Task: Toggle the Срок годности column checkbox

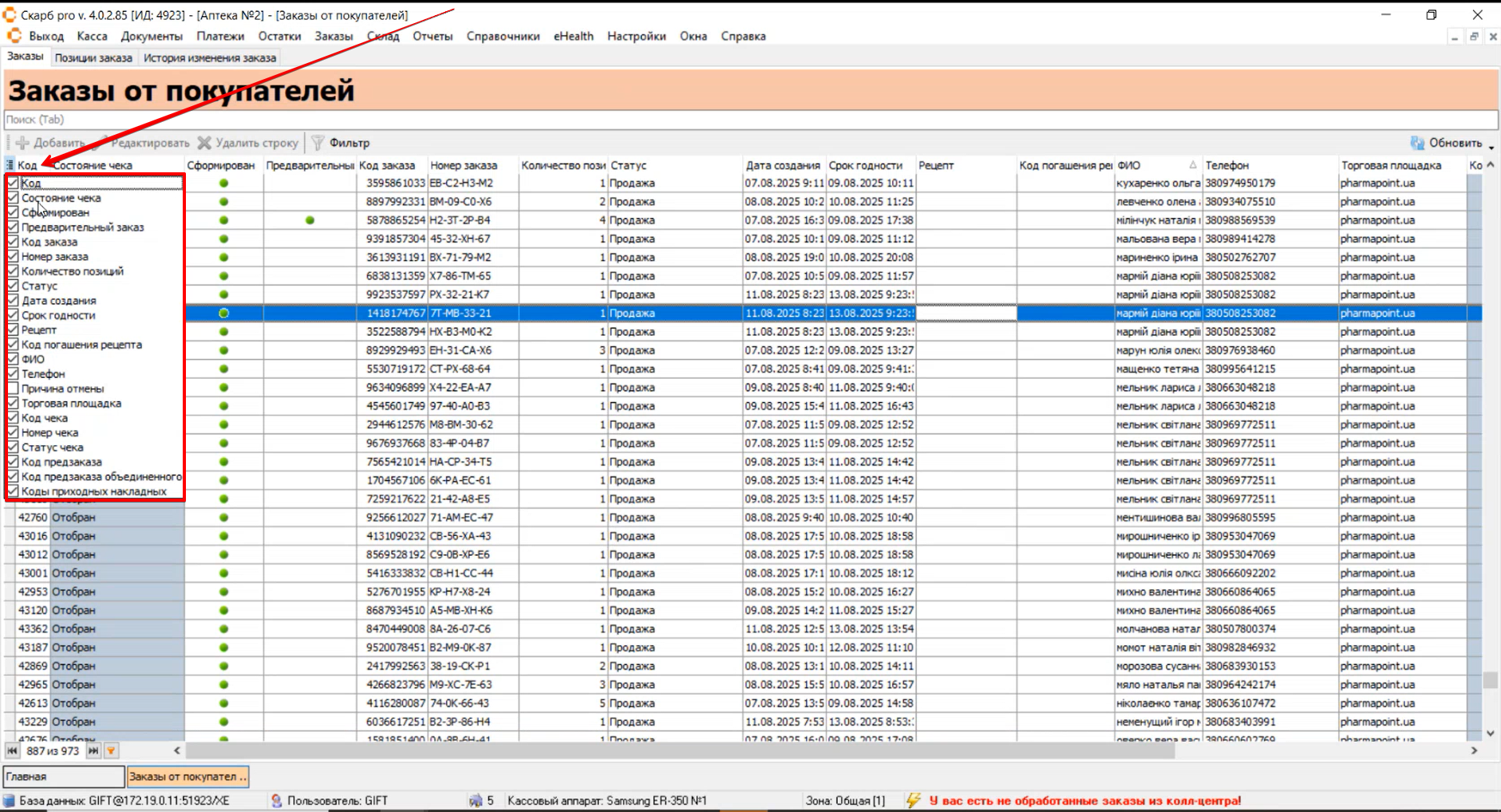Action: (x=13, y=315)
